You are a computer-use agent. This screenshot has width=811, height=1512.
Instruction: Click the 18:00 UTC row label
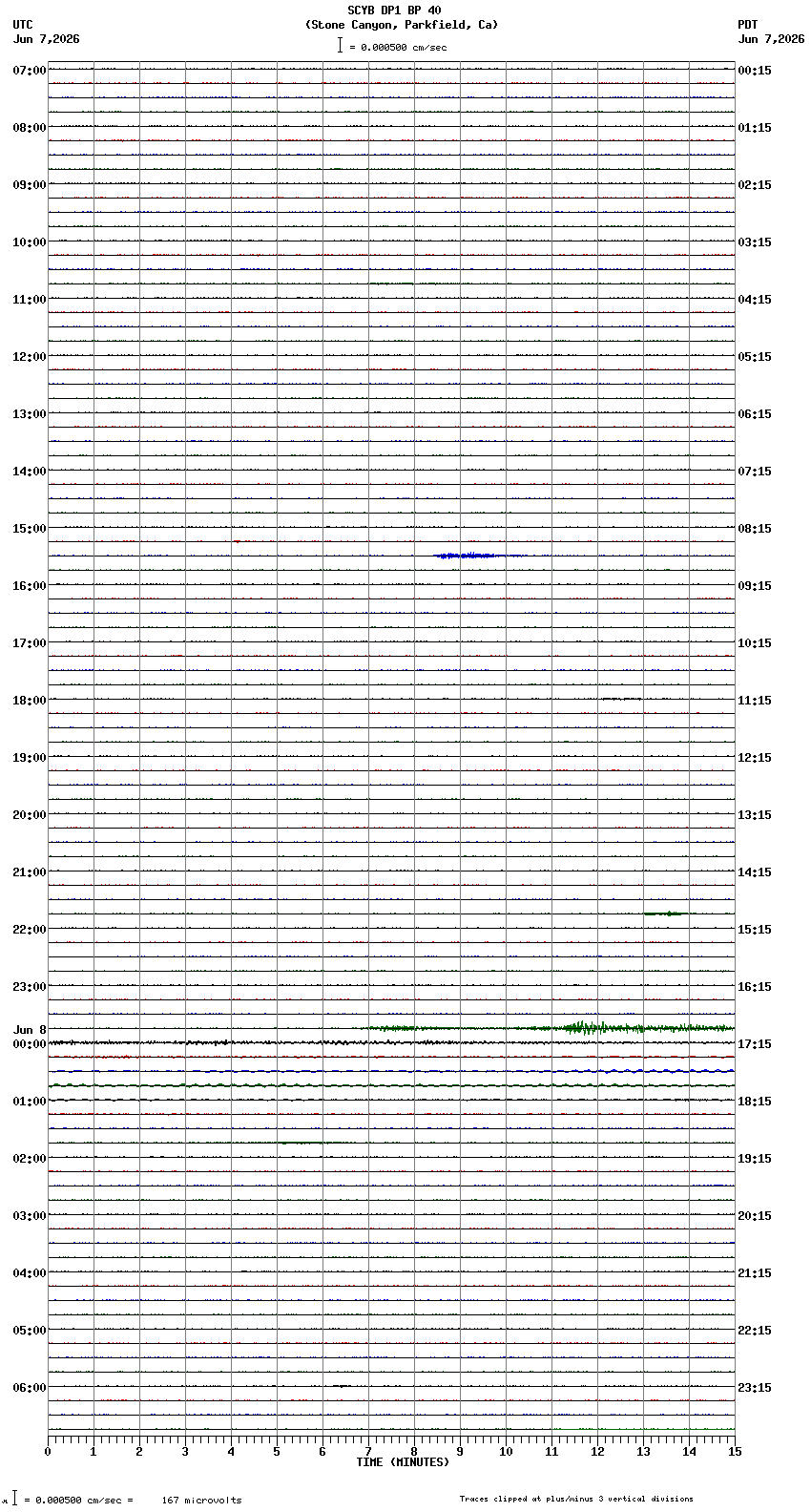click(x=30, y=701)
